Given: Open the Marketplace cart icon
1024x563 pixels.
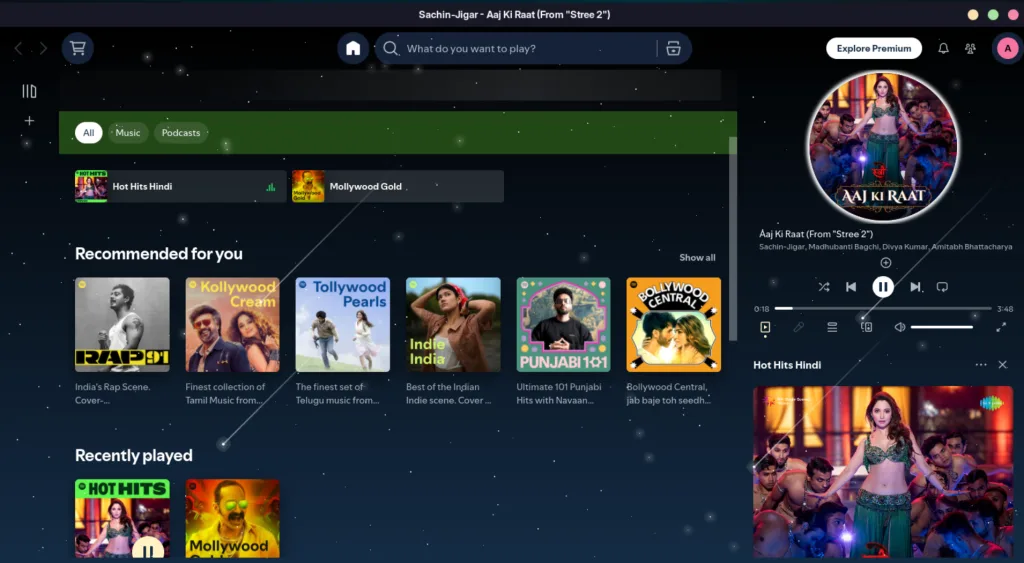Looking at the screenshot, I should (x=78, y=48).
